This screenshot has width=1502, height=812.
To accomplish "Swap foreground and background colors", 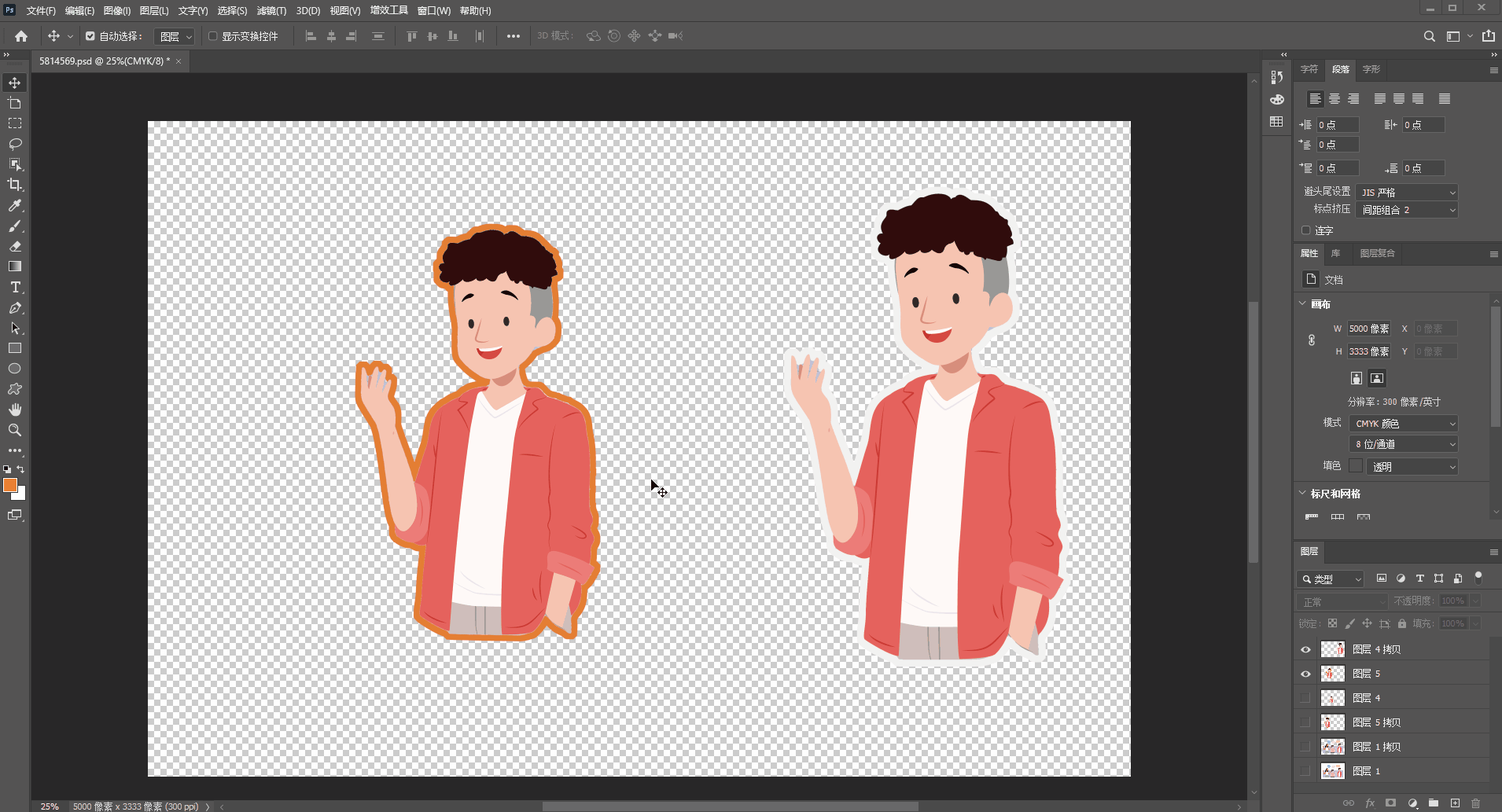I will tap(20, 469).
